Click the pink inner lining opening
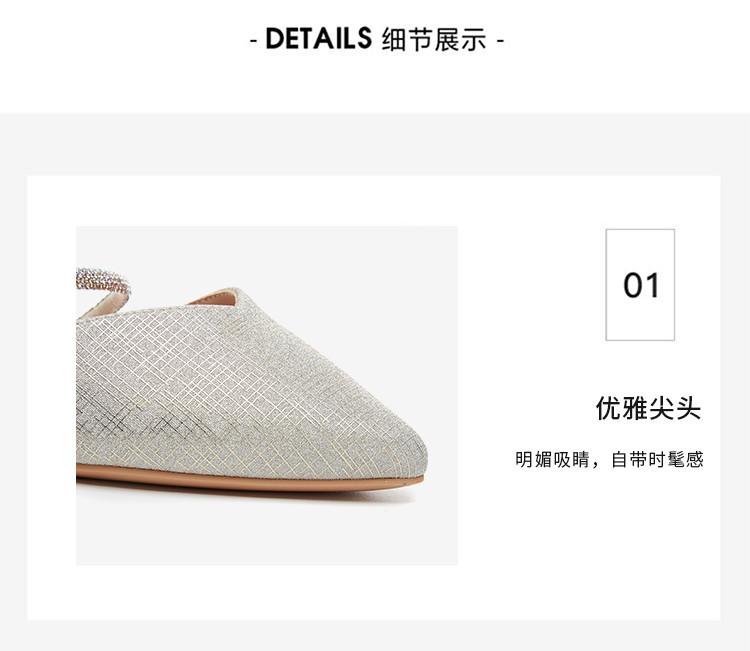This screenshot has height=651, width=750. pos(212,298)
